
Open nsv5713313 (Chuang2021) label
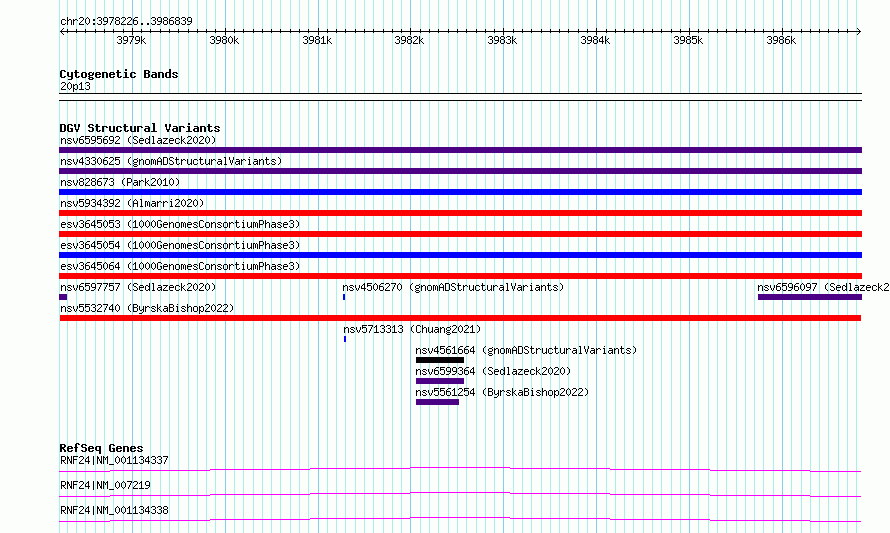(x=412, y=329)
